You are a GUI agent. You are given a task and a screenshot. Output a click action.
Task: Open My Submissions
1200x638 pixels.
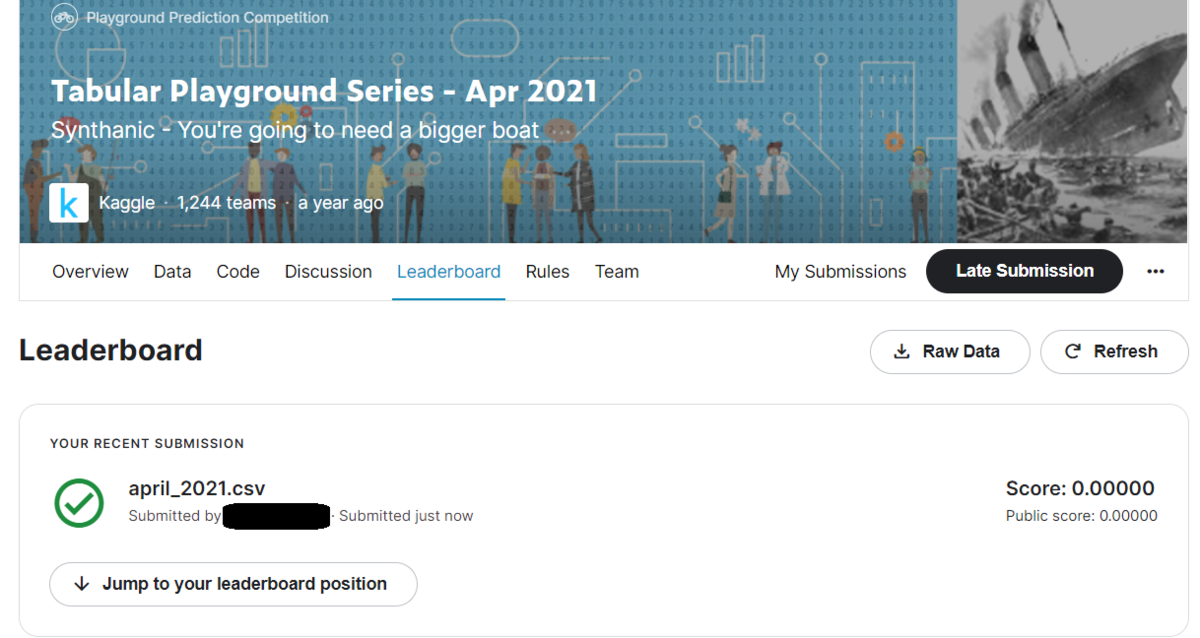(840, 272)
